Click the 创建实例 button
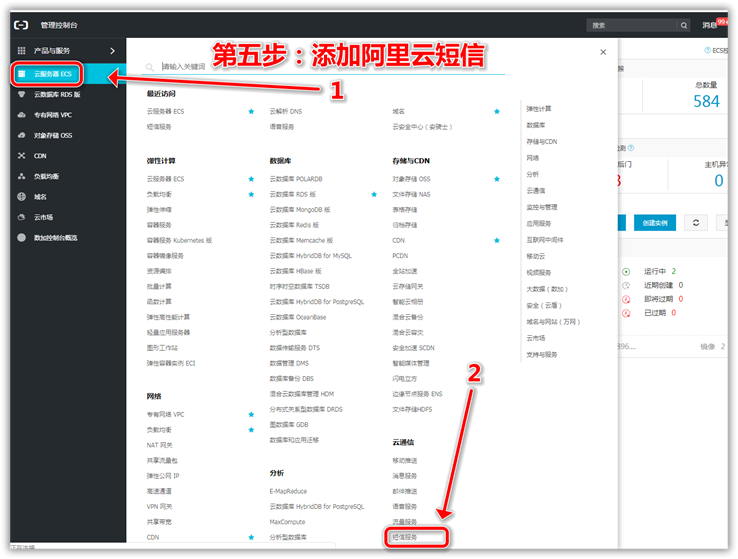 655,223
